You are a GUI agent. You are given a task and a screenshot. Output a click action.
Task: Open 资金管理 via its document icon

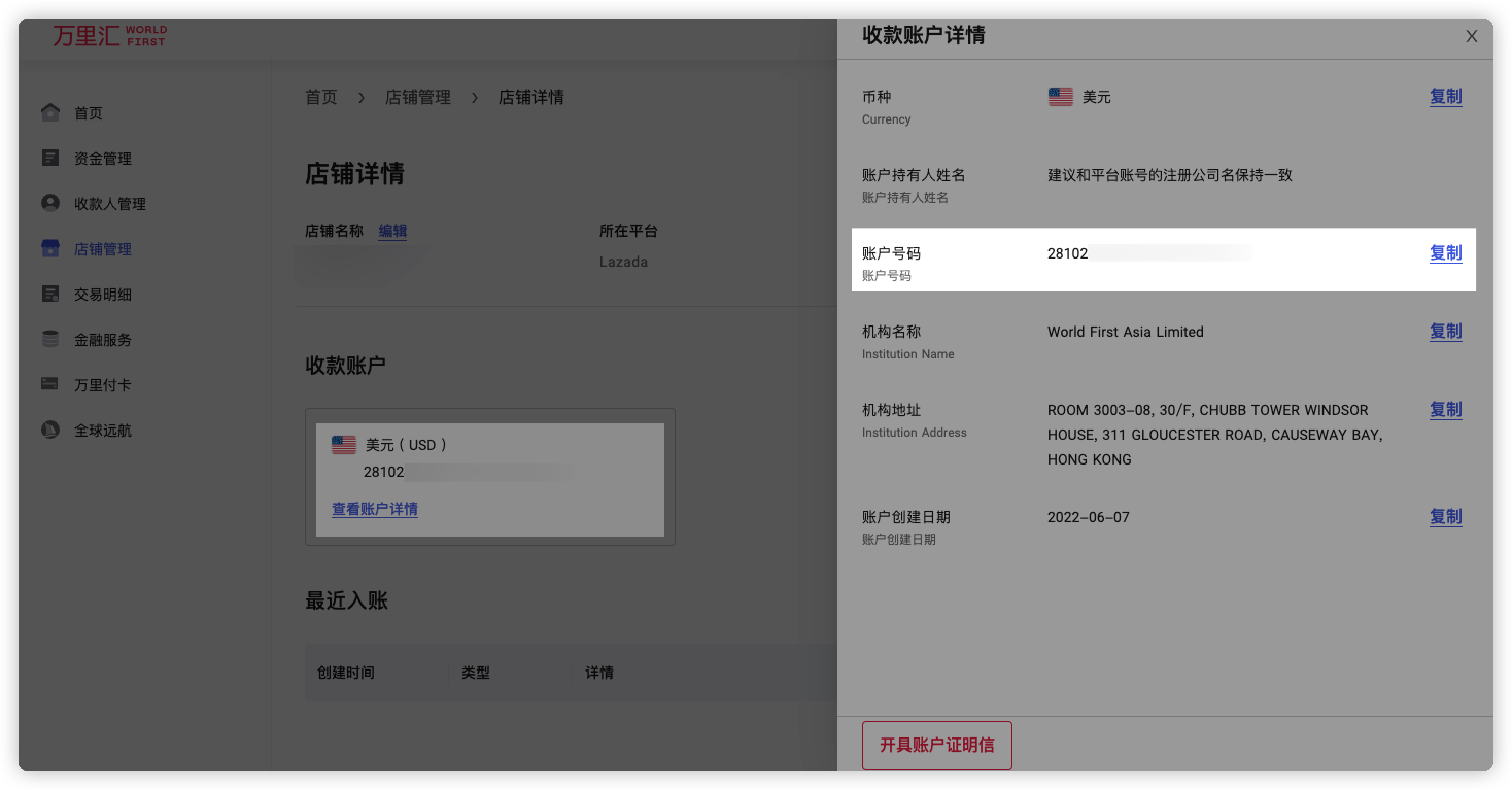click(50, 157)
